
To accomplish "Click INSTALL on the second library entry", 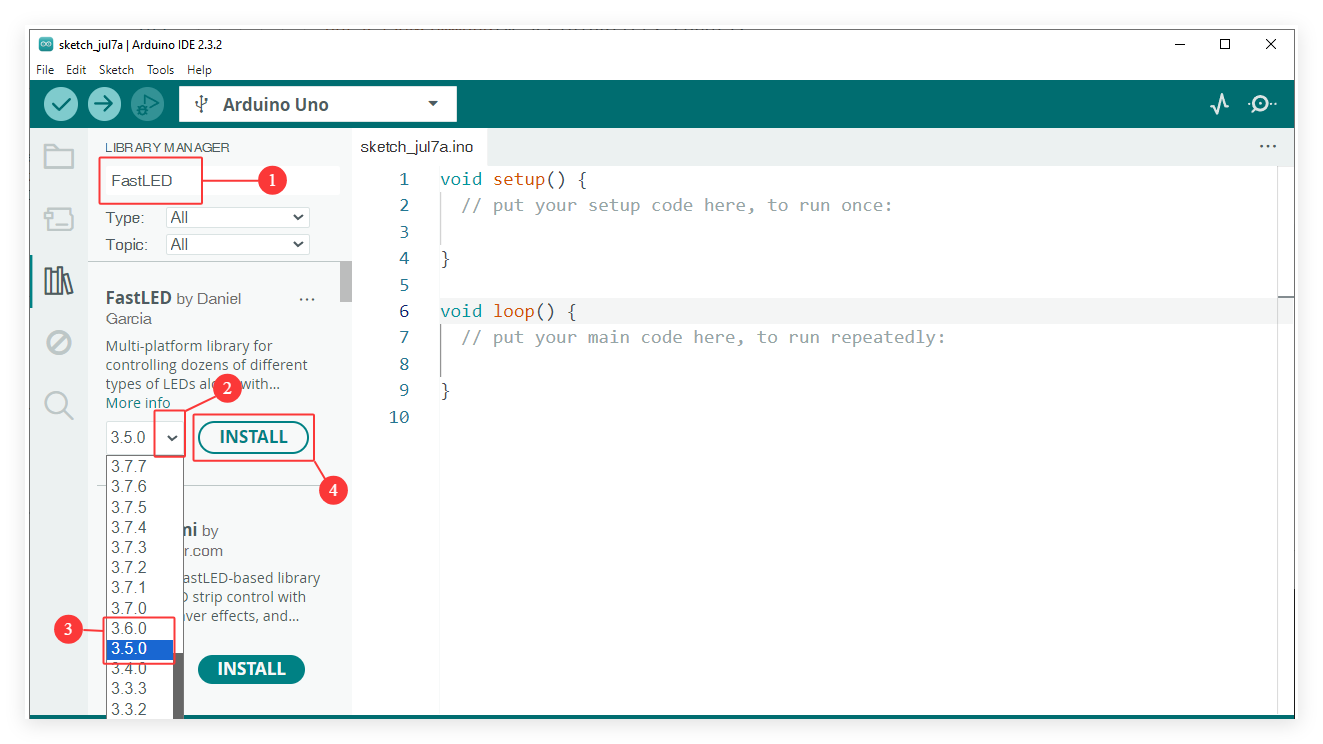I will (251, 669).
